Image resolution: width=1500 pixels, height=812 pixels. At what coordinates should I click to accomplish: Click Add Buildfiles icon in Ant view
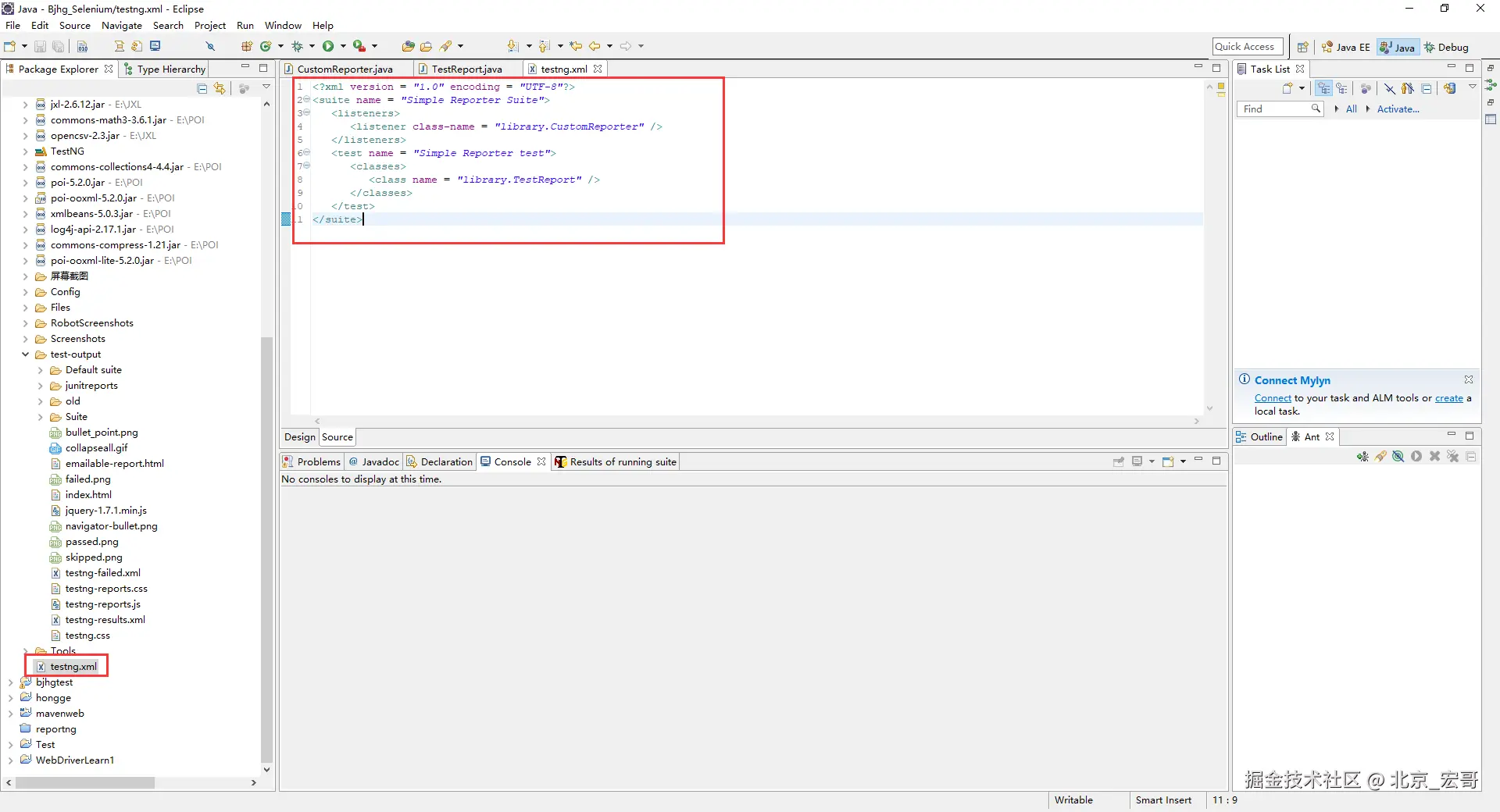coord(1362,457)
